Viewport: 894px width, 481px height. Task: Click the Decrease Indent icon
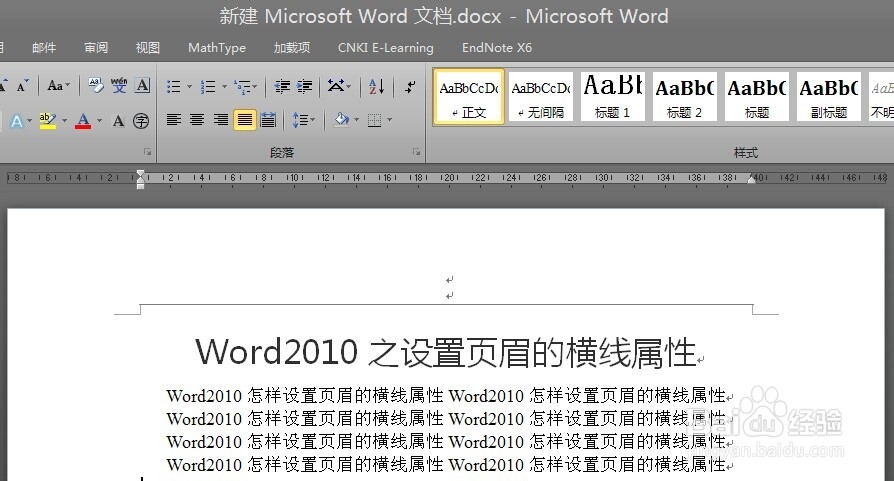tap(282, 87)
